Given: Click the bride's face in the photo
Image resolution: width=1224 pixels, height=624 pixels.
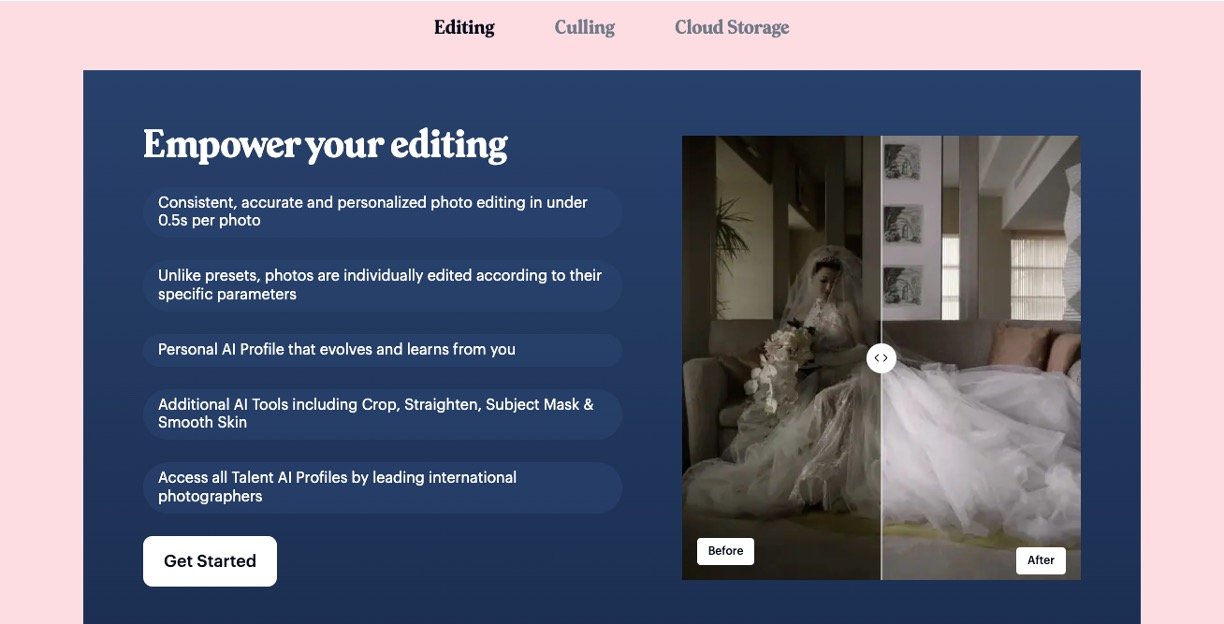Looking at the screenshot, I should [823, 276].
